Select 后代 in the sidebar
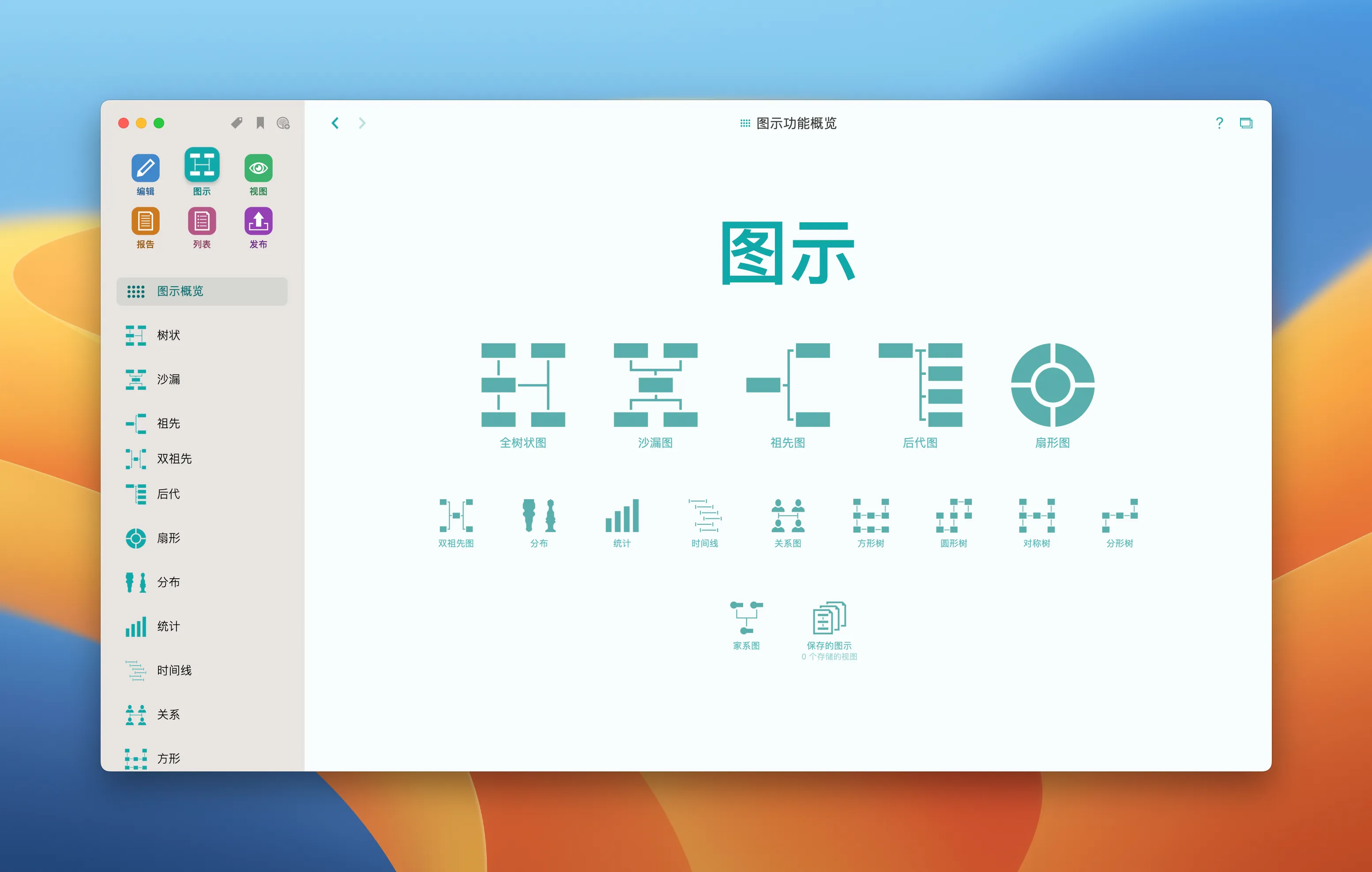 pos(168,494)
